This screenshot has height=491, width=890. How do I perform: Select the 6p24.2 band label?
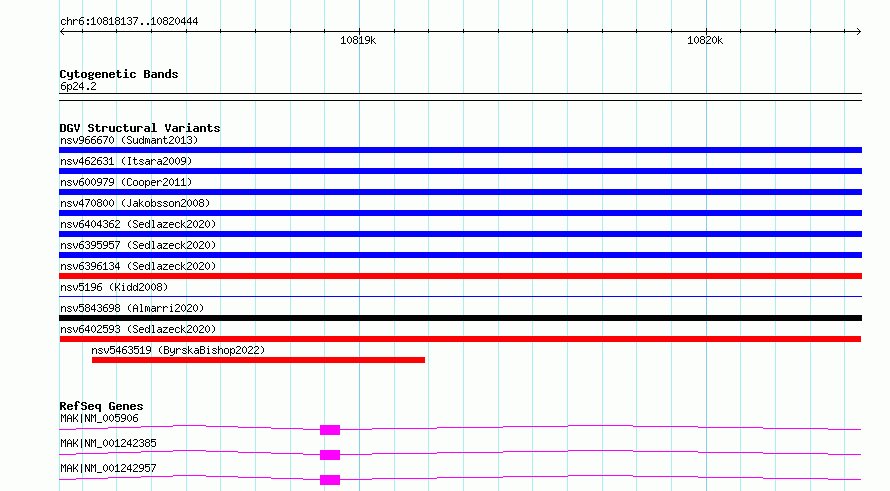coord(78,86)
